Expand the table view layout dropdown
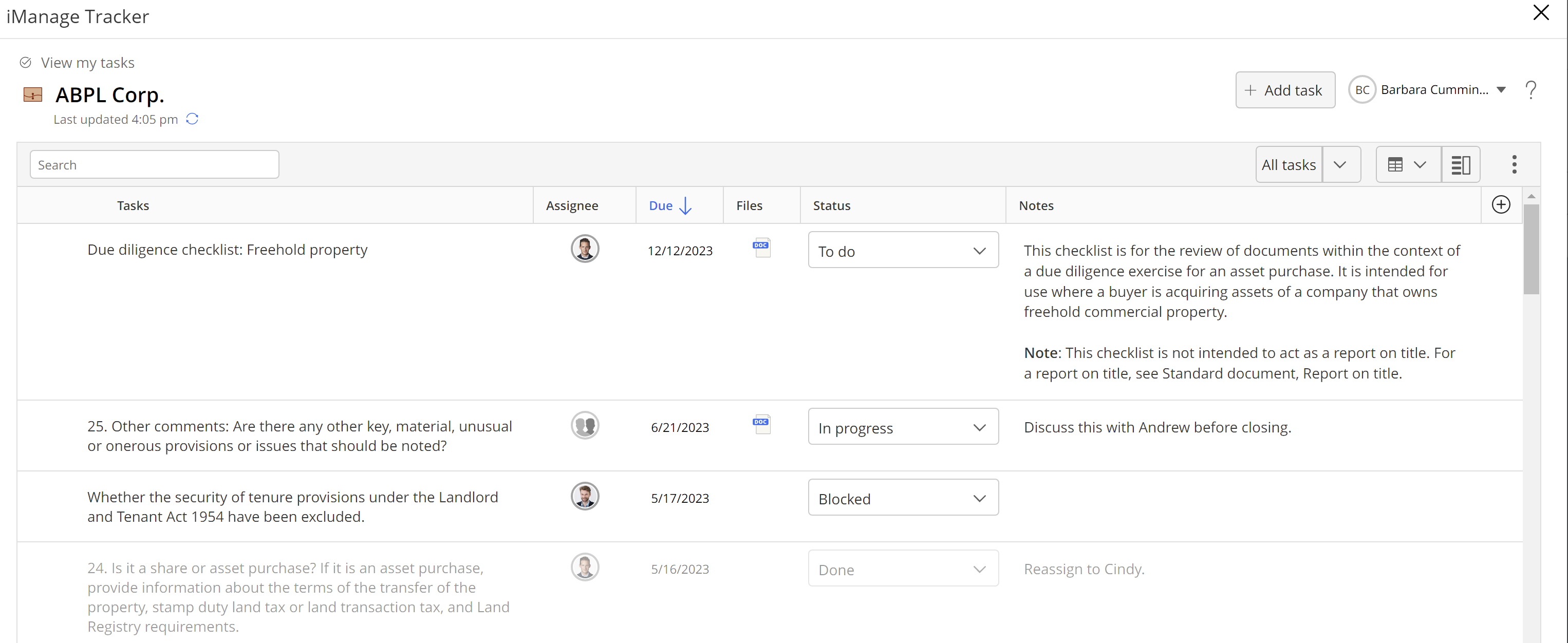This screenshot has height=643, width=1568. point(1407,165)
